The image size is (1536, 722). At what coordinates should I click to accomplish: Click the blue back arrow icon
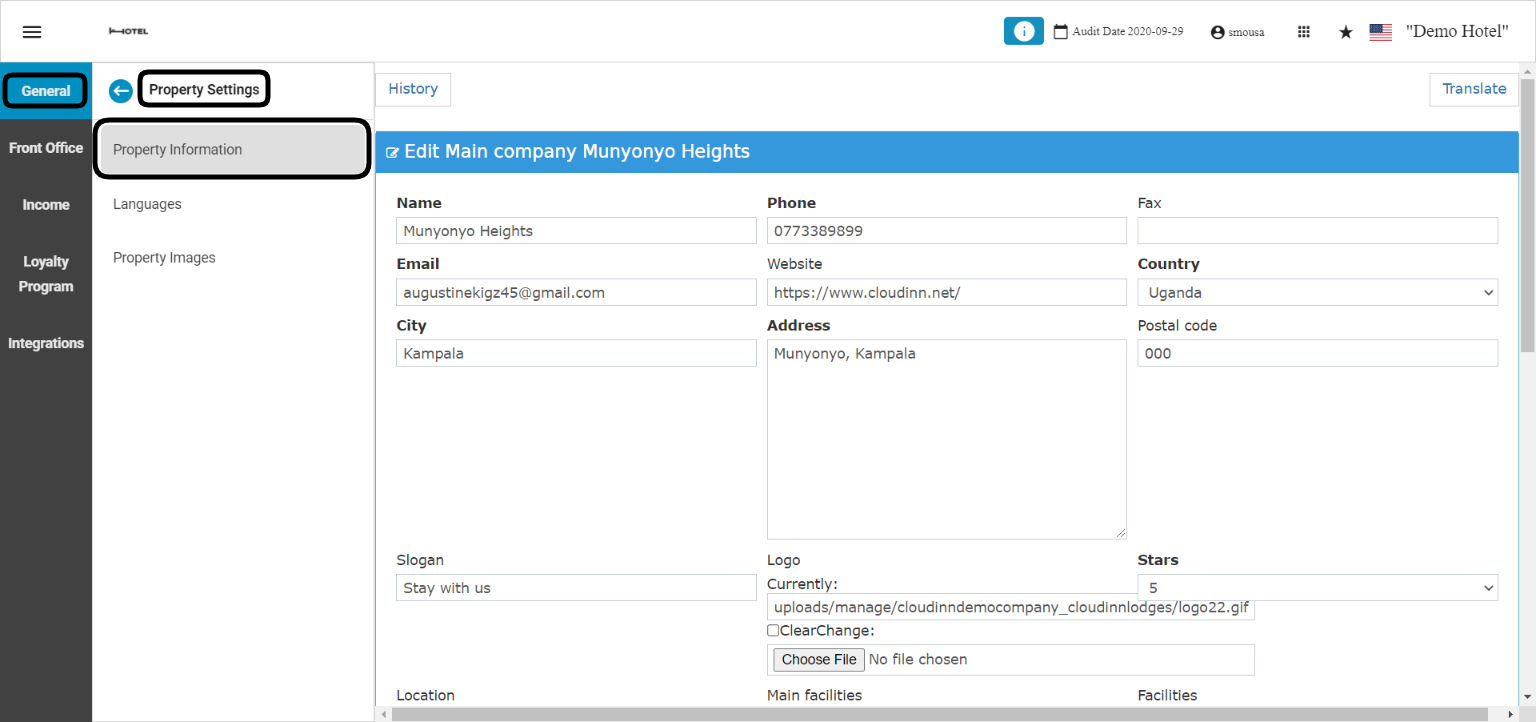pos(121,91)
